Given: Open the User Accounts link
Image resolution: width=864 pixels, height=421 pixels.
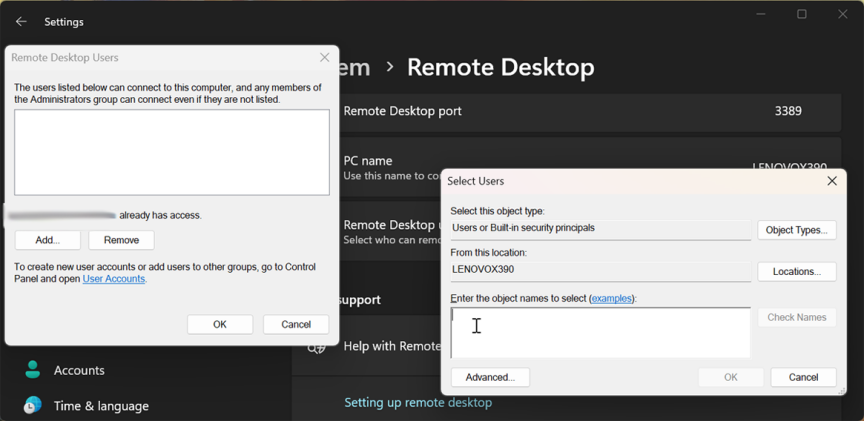Looking at the screenshot, I should pos(113,279).
